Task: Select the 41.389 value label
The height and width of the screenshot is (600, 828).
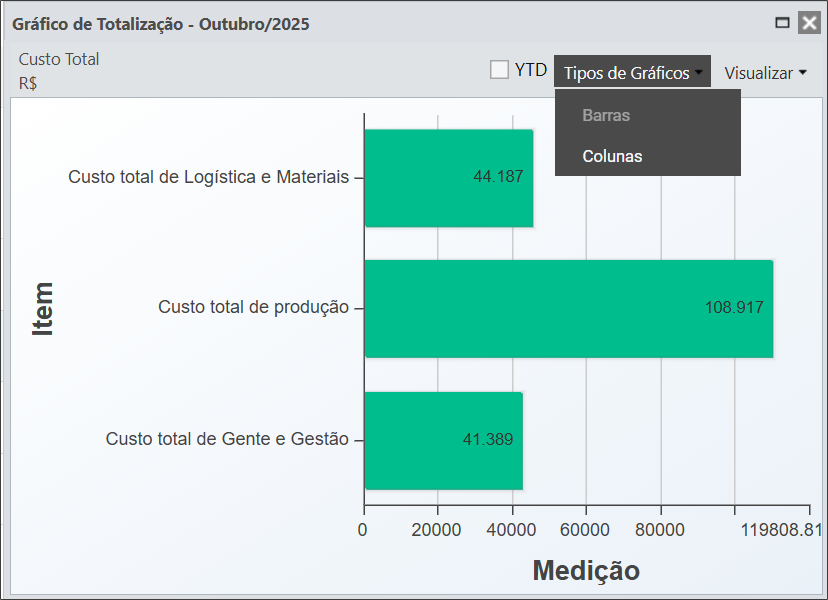Action: tap(488, 440)
